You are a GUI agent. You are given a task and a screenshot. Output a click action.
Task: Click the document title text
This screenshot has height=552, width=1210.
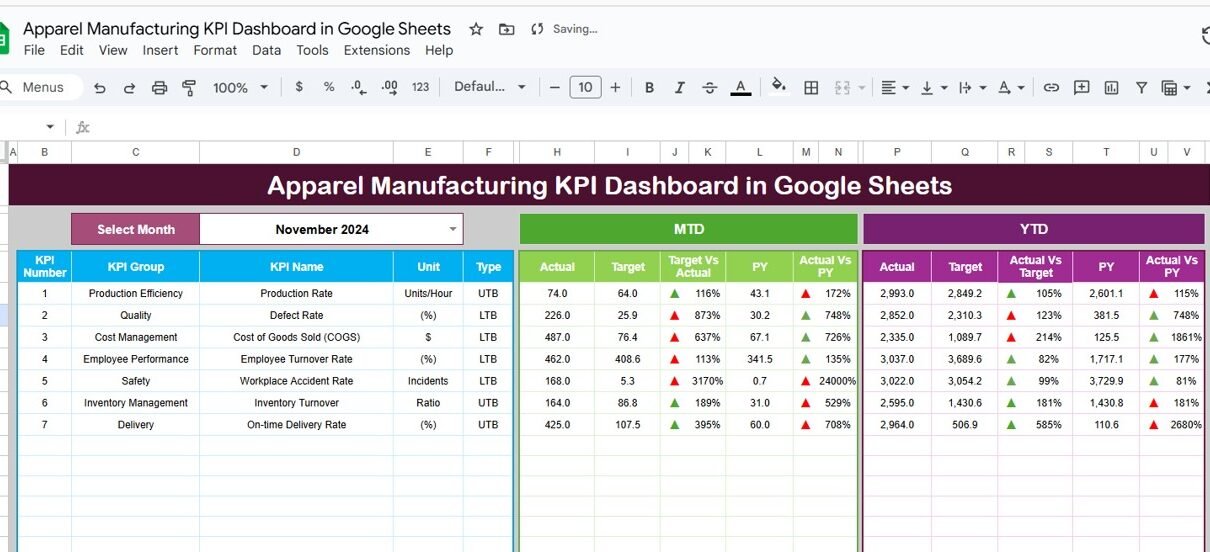click(237, 29)
